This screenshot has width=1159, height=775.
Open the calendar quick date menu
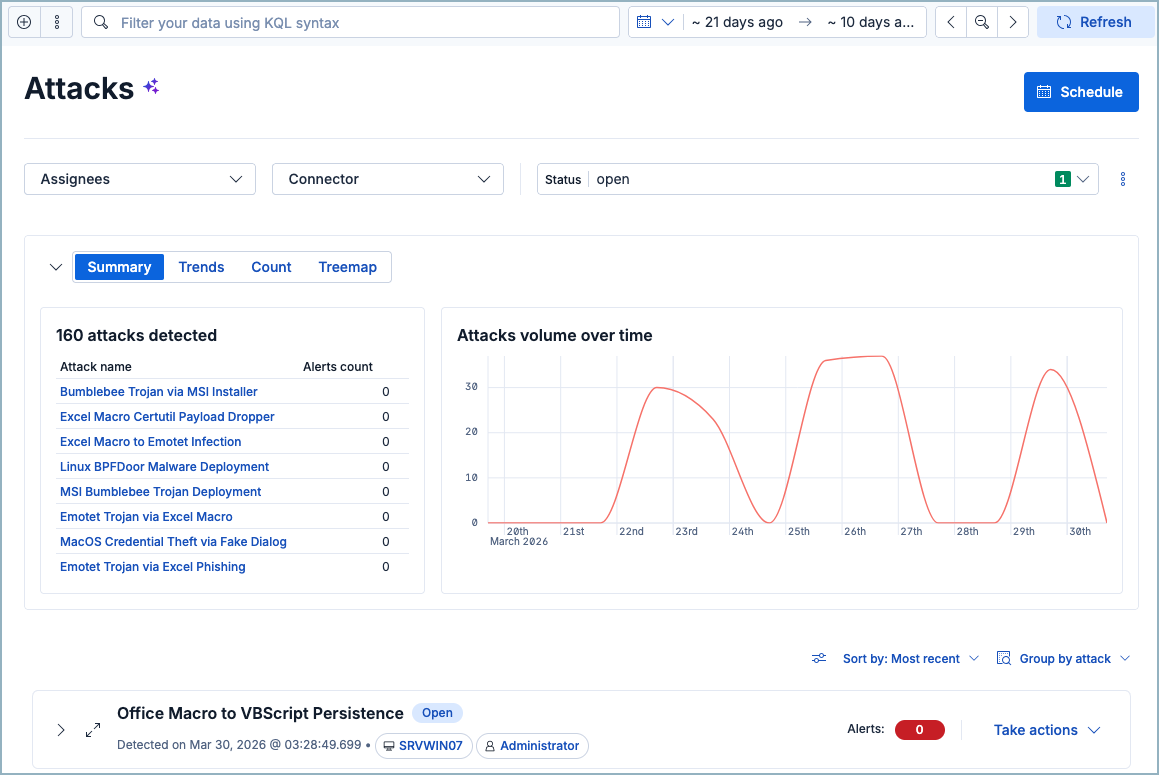[x=656, y=22]
